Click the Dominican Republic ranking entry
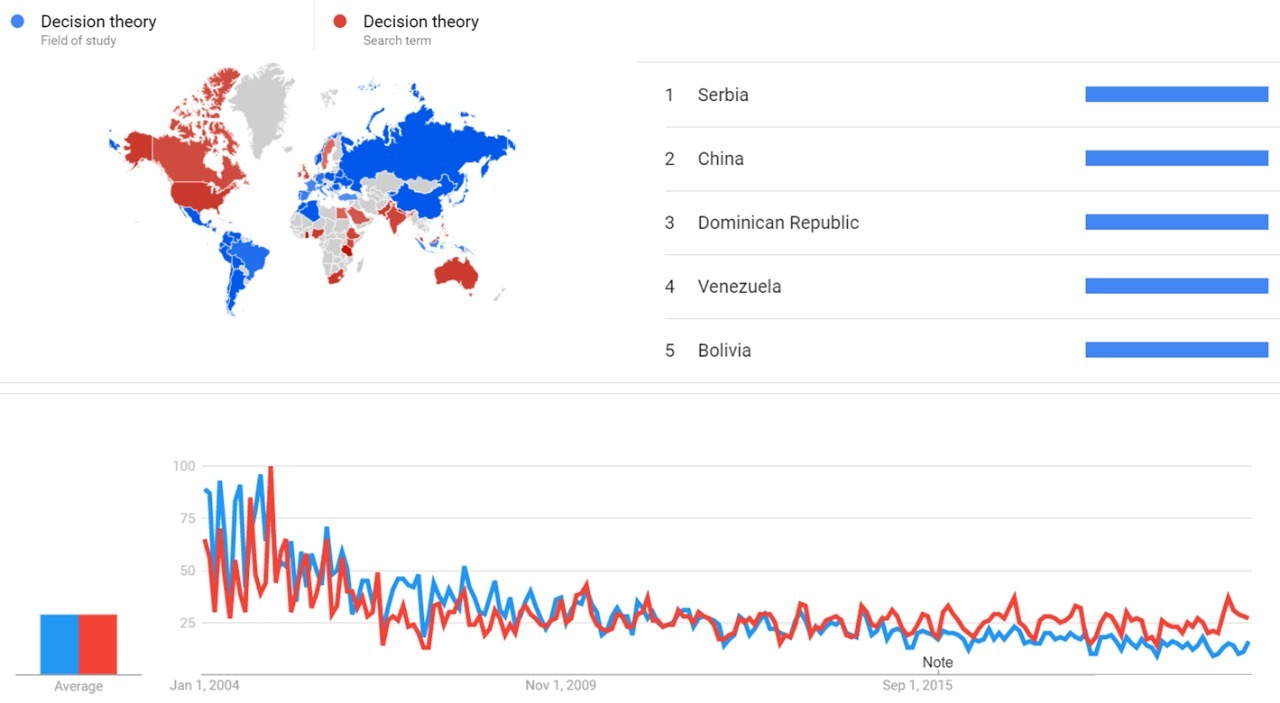Viewport: 1280px width, 703px height. point(778,223)
